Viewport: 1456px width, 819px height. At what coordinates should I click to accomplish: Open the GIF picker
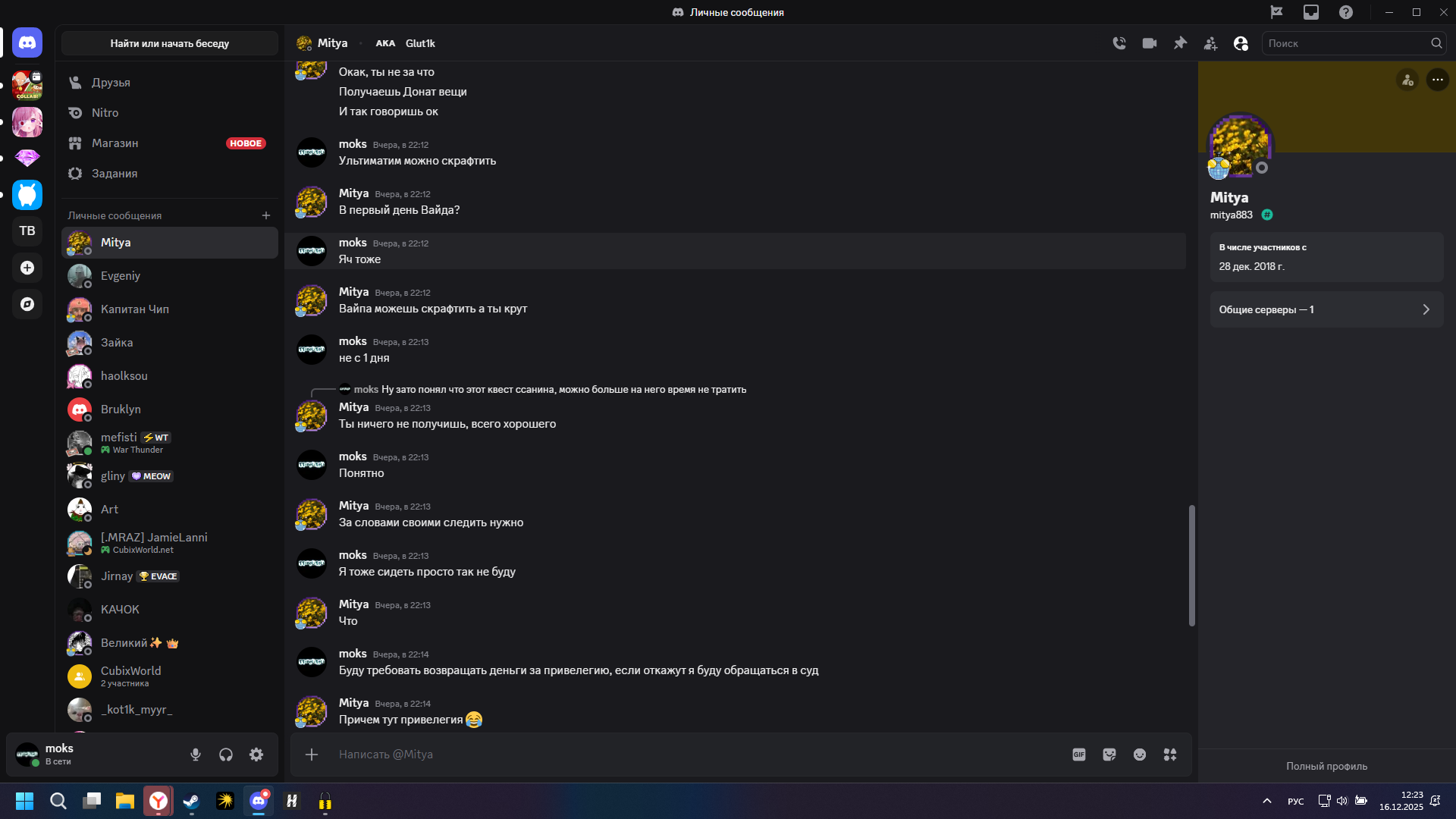[x=1079, y=755]
